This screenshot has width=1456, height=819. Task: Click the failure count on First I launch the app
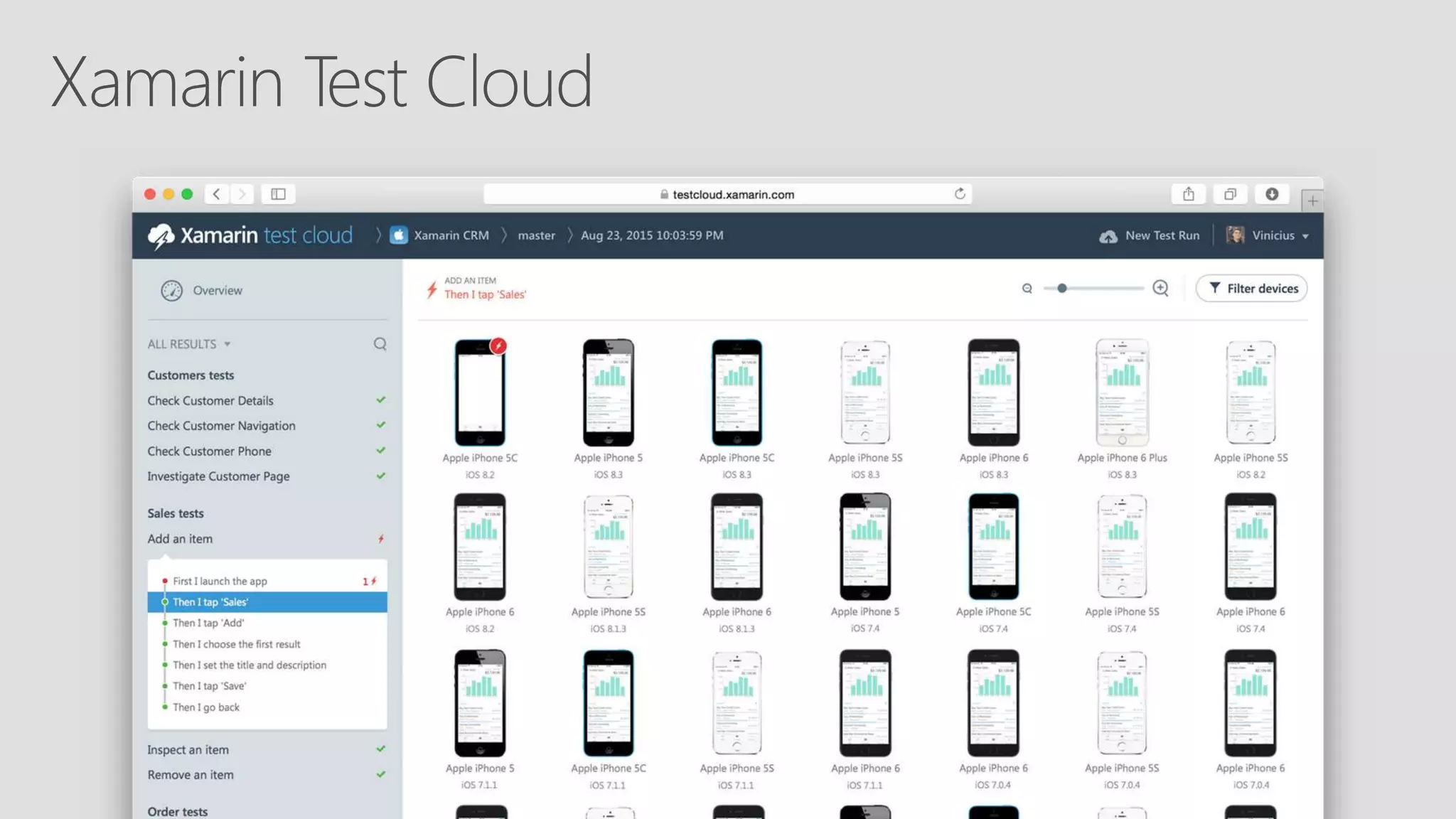coord(369,582)
